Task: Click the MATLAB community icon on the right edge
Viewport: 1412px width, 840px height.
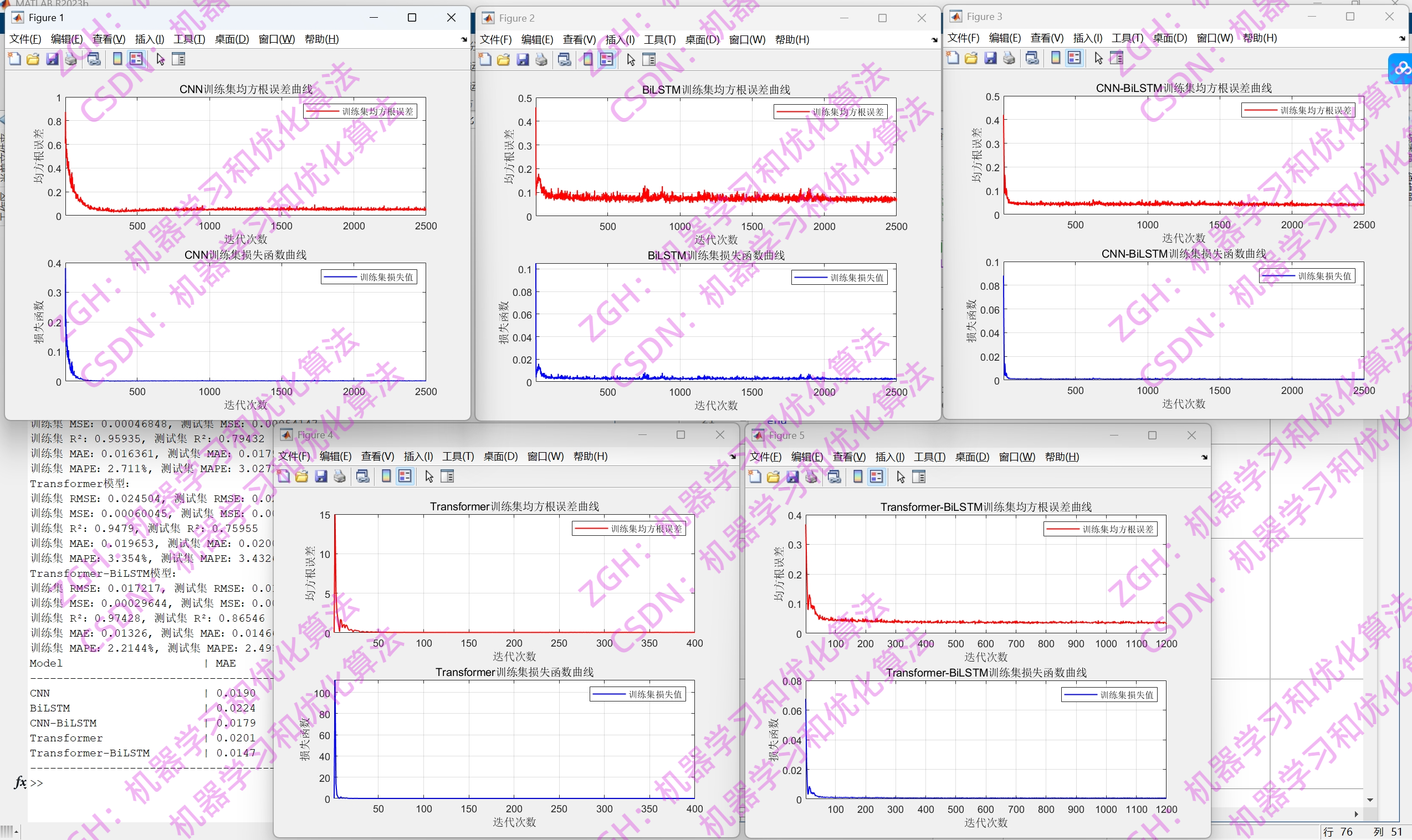Action: point(1402,68)
